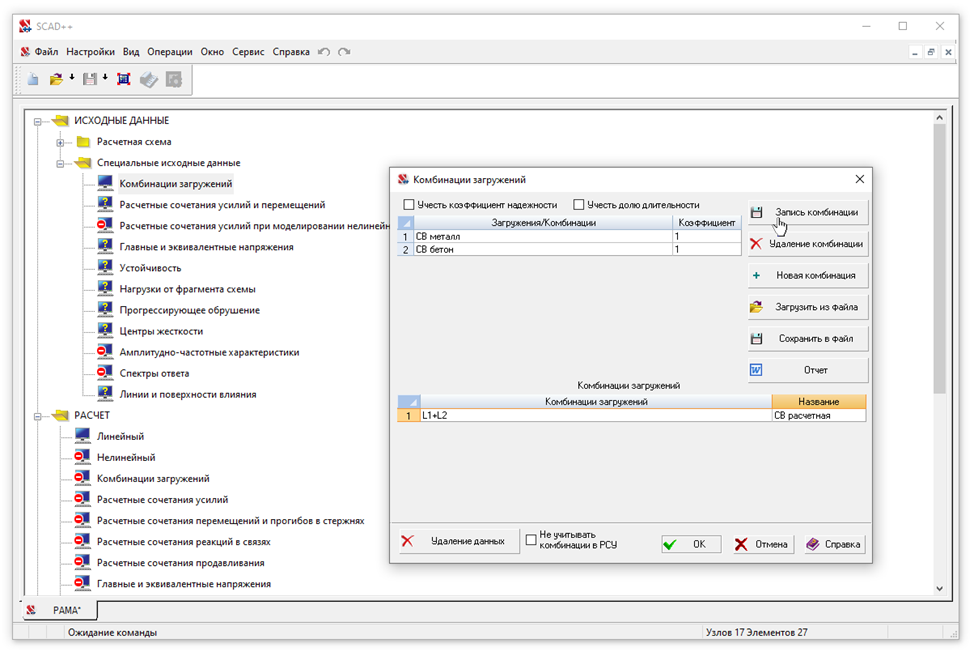Click monitor icon beside Линейный calculation
Viewport: 974px width, 652px height.
pyautogui.click(x=82, y=435)
